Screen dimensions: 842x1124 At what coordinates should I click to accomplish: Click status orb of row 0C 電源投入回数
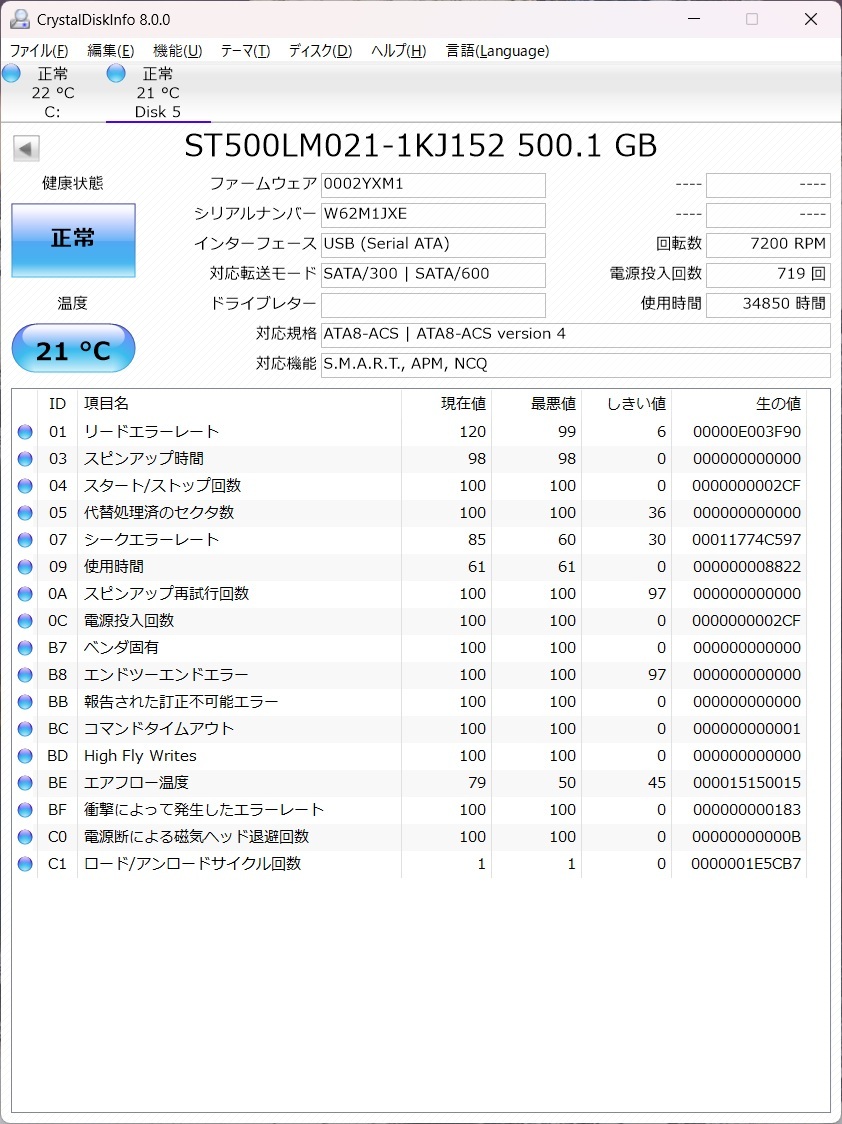coord(25,621)
